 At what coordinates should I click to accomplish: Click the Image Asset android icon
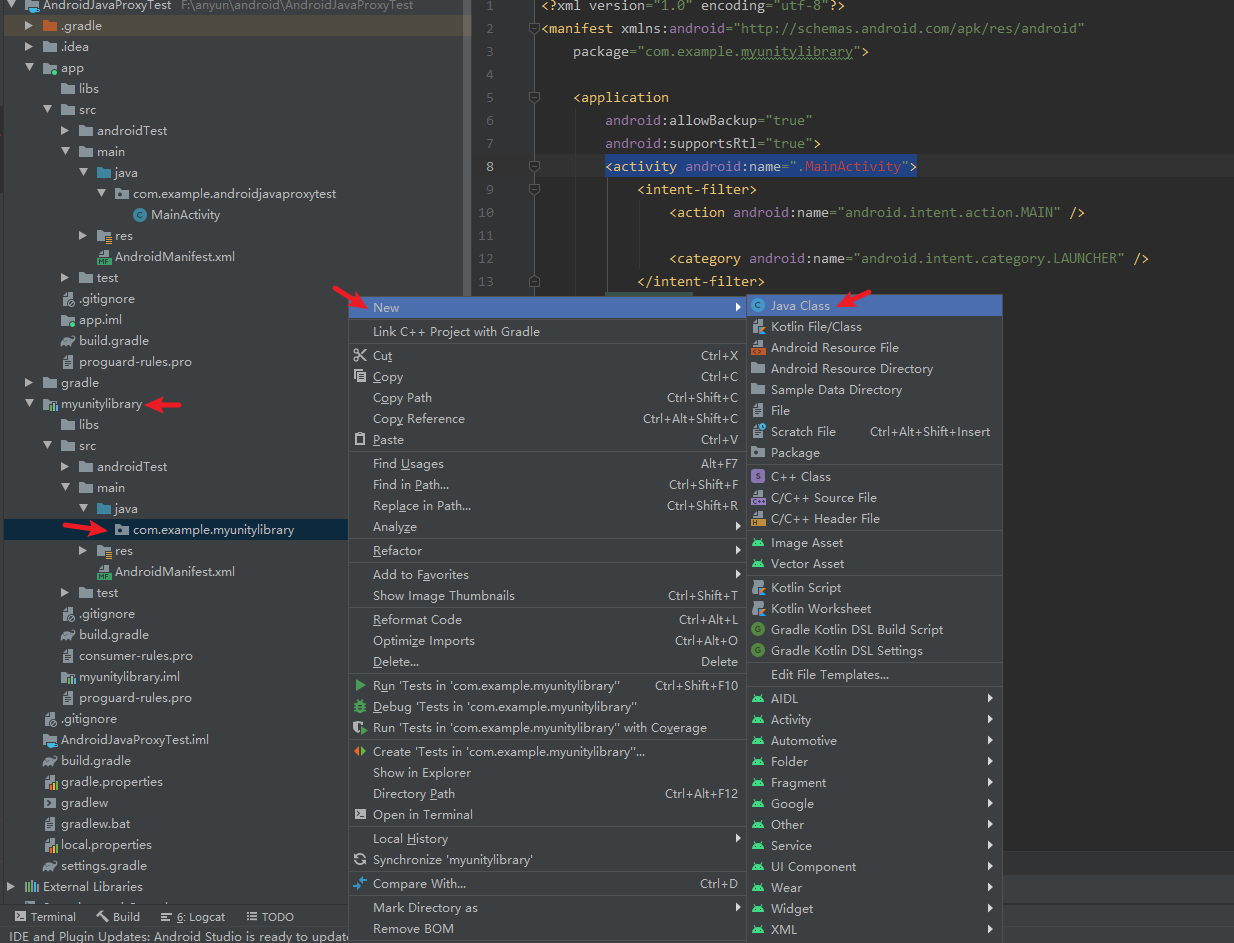[x=758, y=543]
